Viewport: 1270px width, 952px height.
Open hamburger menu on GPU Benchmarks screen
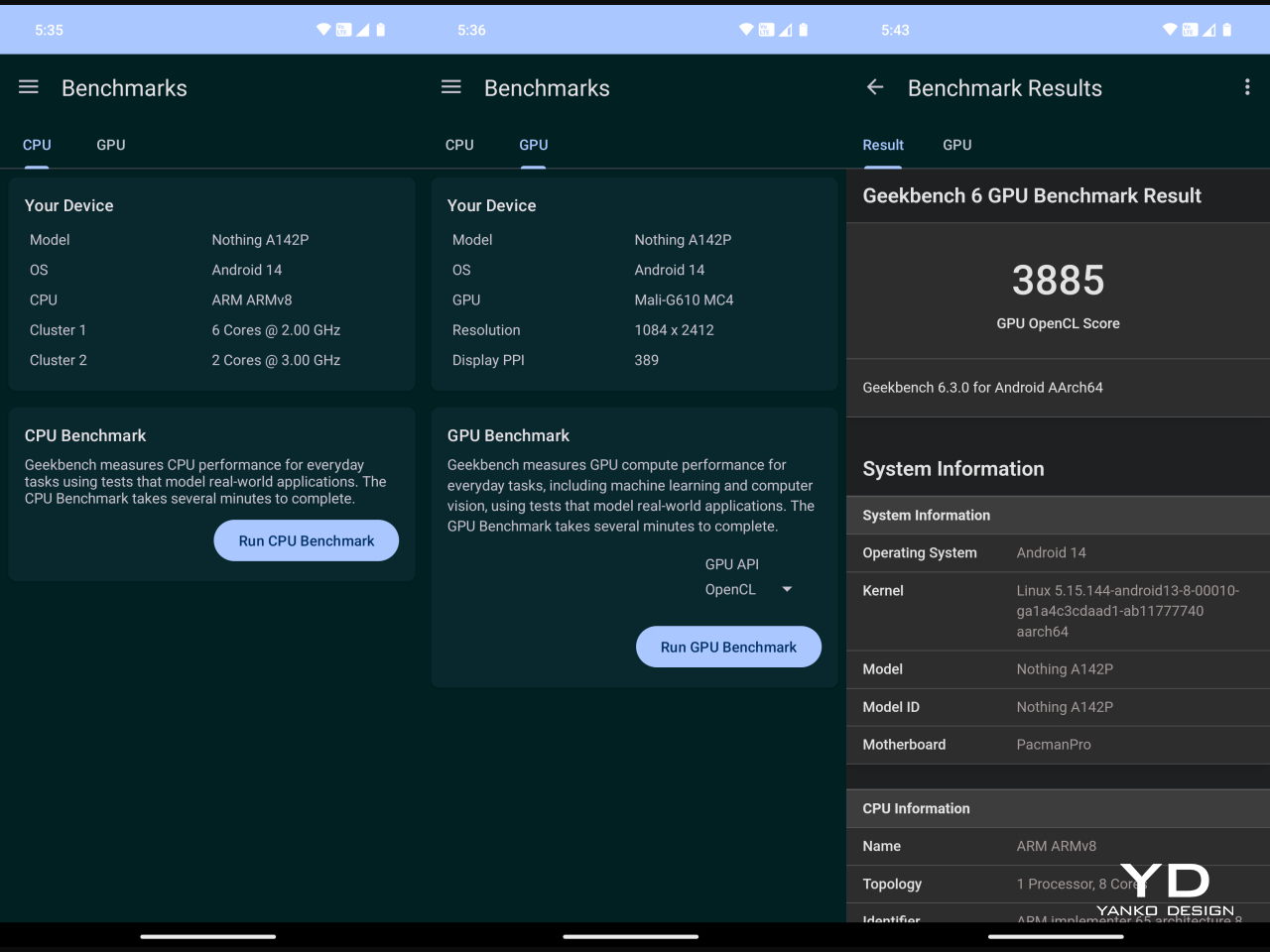tap(451, 87)
